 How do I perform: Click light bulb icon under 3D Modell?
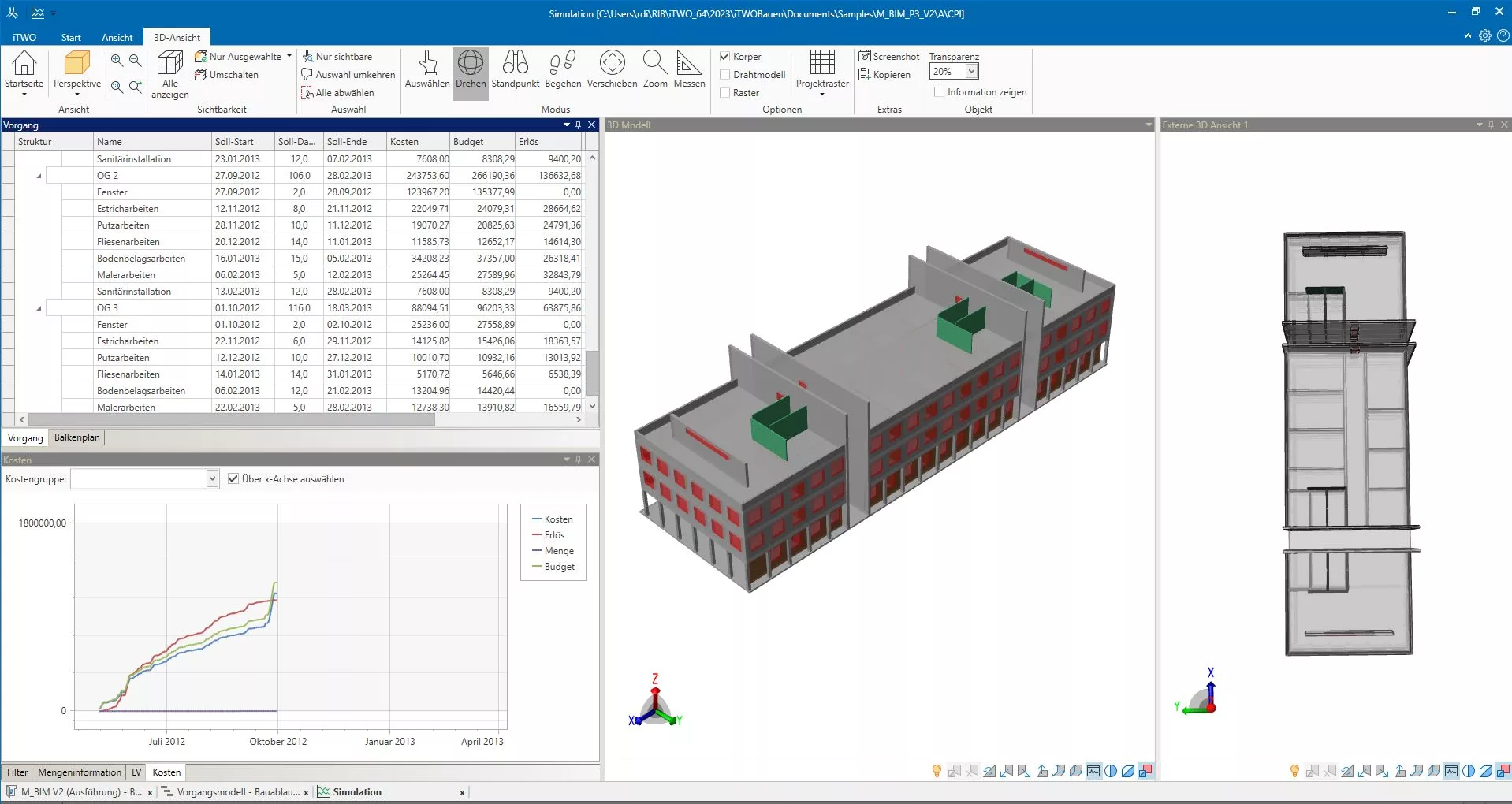[937, 771]
